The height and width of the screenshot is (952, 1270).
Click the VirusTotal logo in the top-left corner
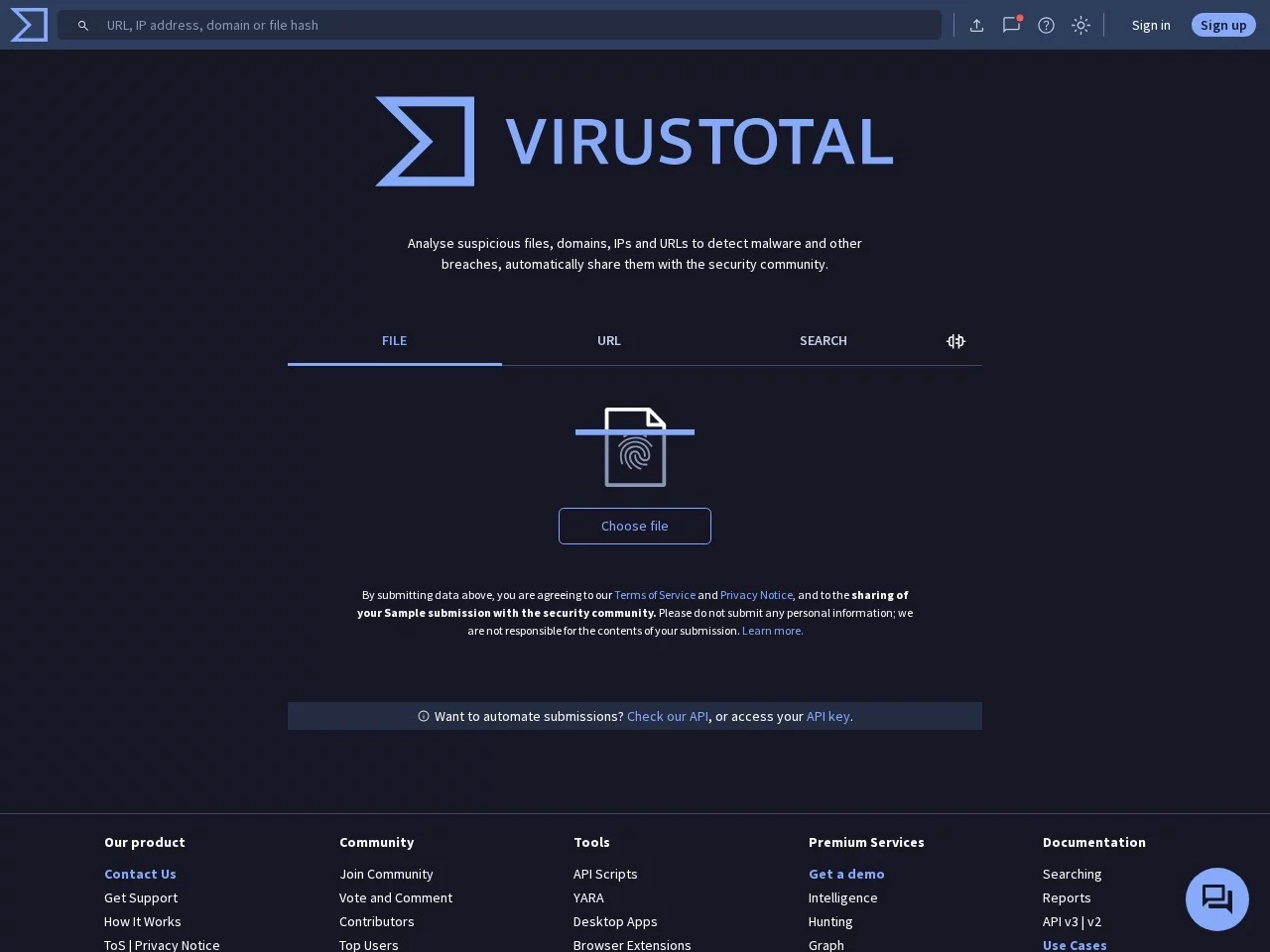point(28,25)
